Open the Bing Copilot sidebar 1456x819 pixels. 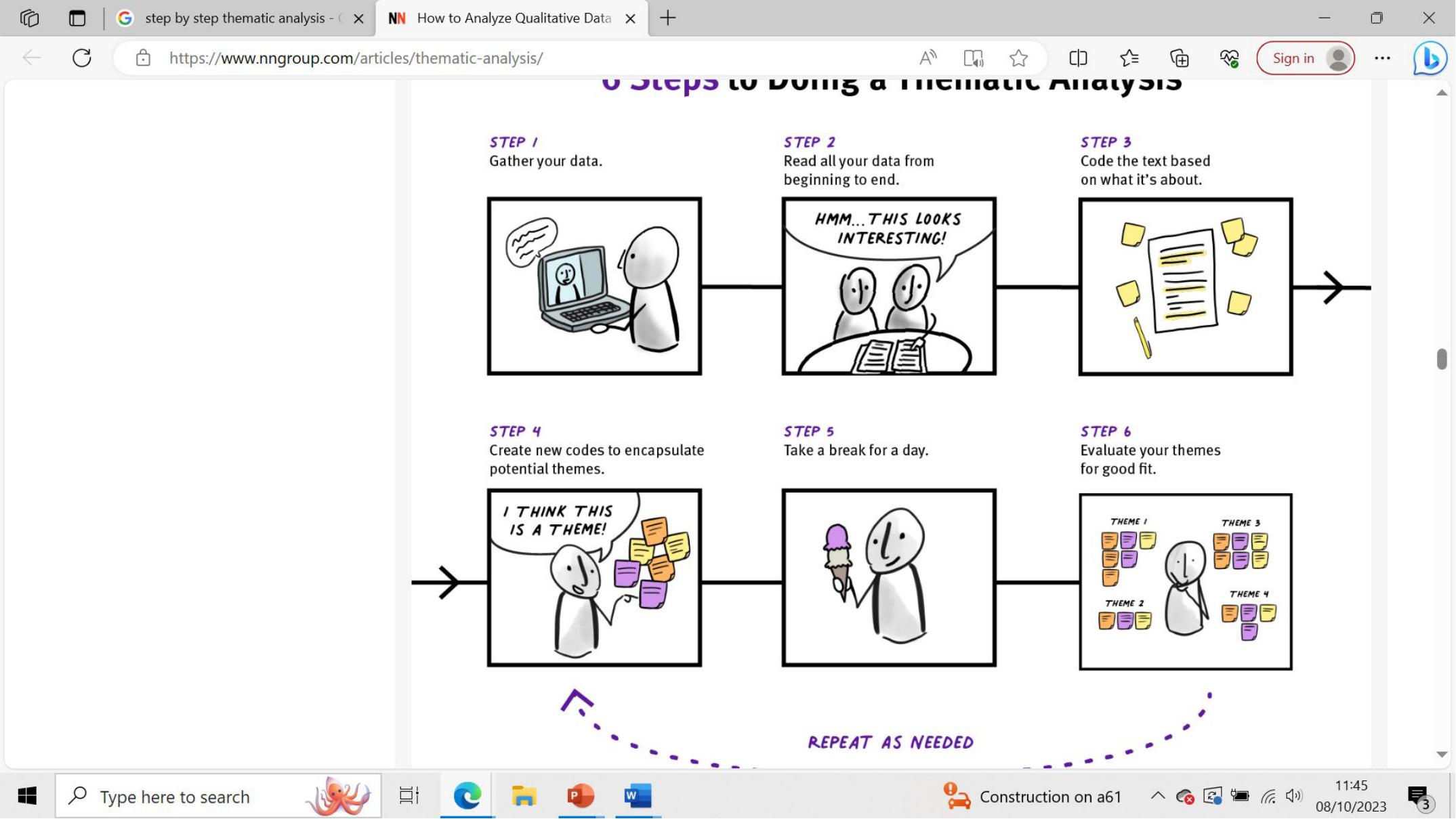coord(1430,58)
